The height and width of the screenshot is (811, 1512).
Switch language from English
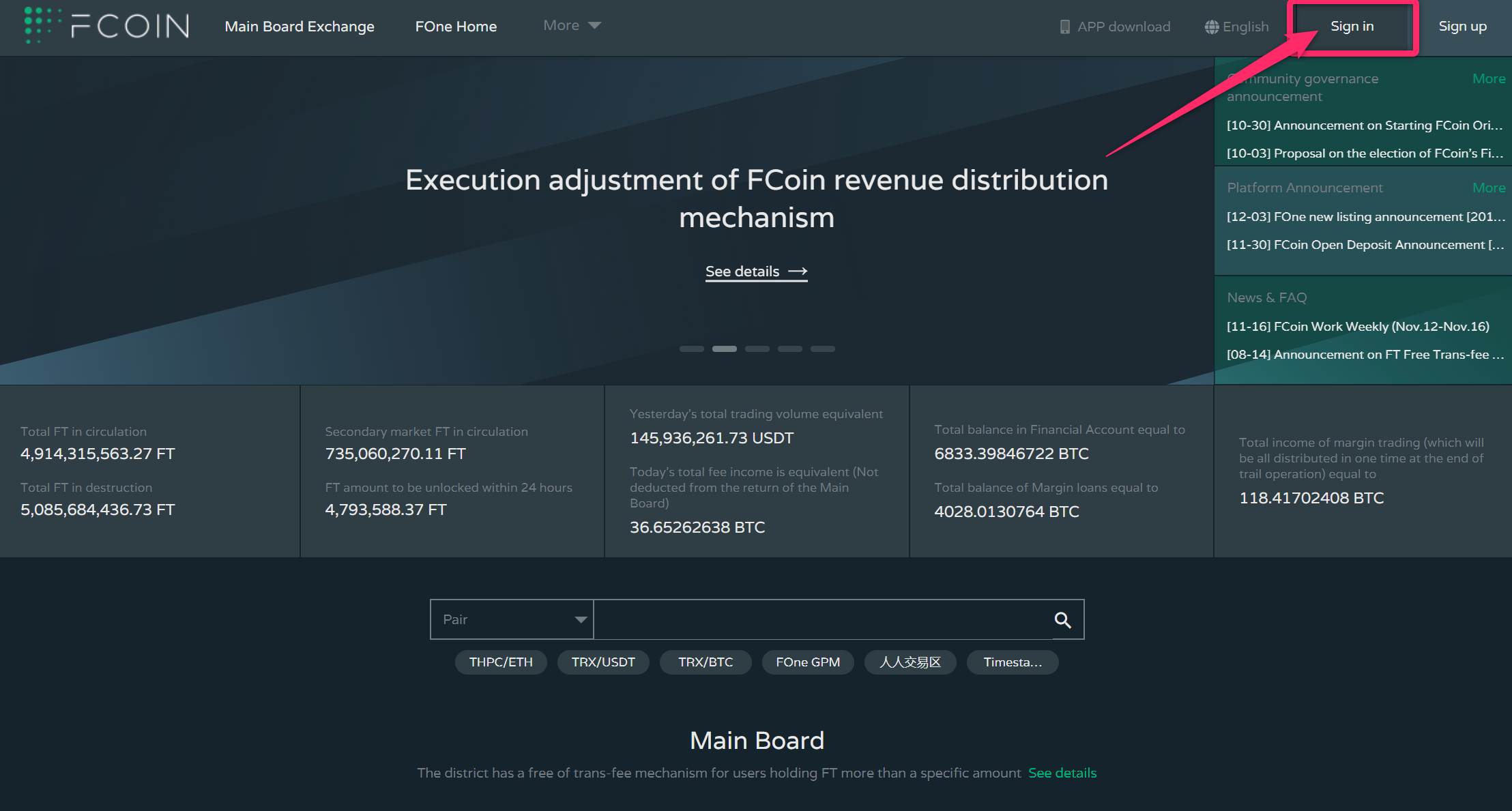[1245, 27]
